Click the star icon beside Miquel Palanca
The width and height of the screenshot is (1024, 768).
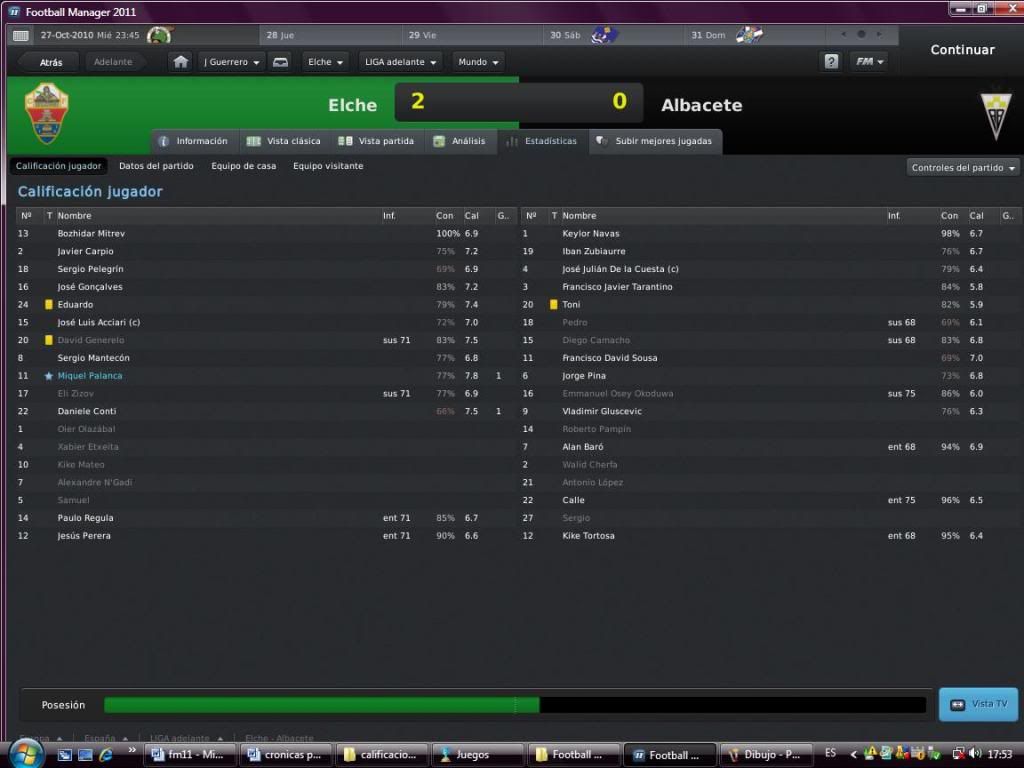tap(48, 376)
